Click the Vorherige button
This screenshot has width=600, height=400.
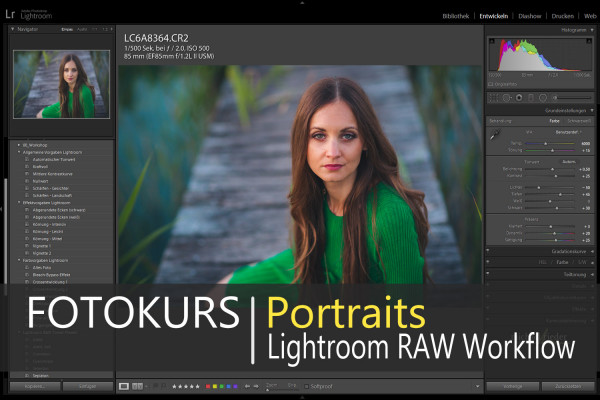point(512,387)
